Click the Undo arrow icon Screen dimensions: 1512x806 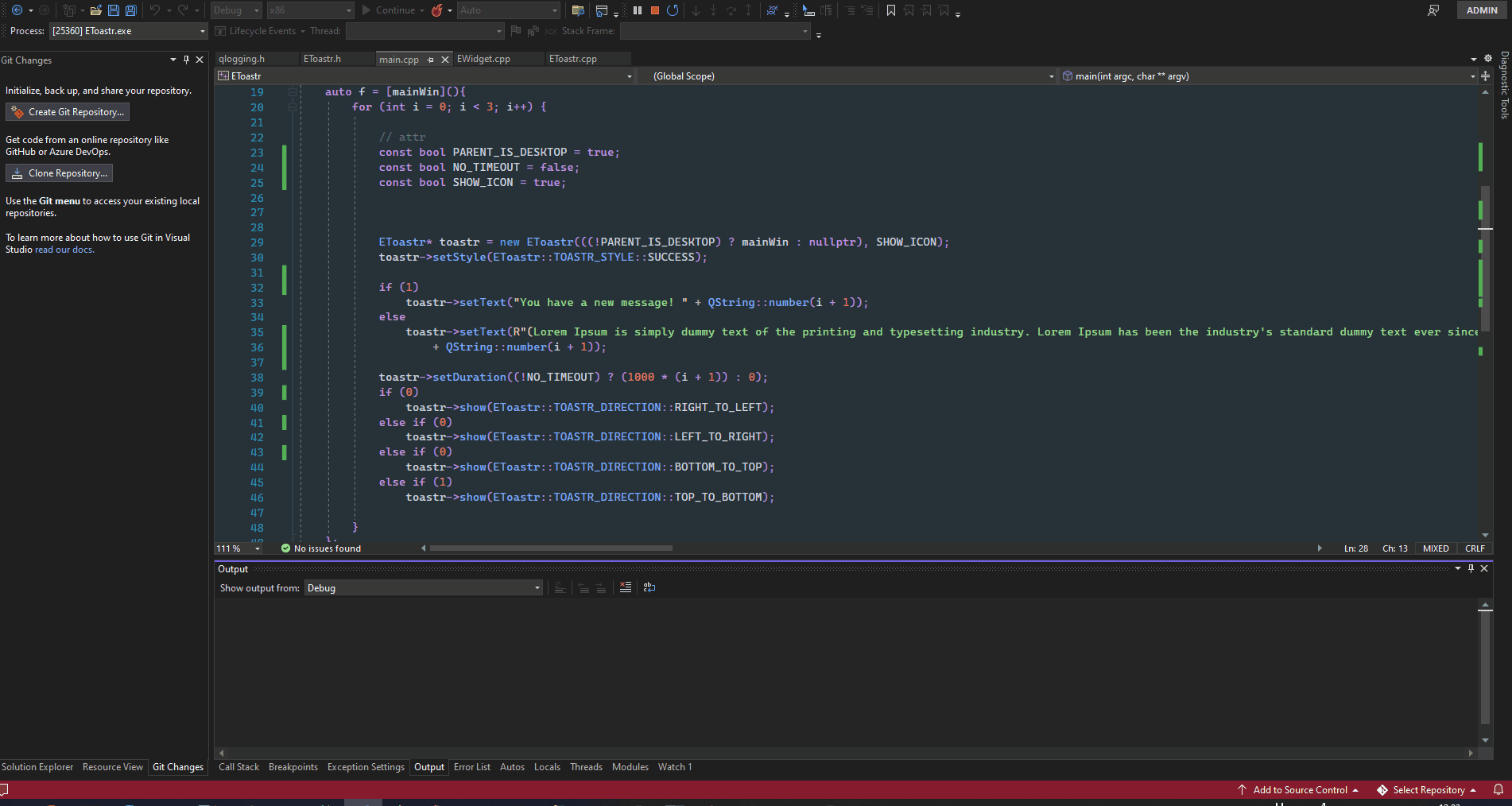(154, 10)
